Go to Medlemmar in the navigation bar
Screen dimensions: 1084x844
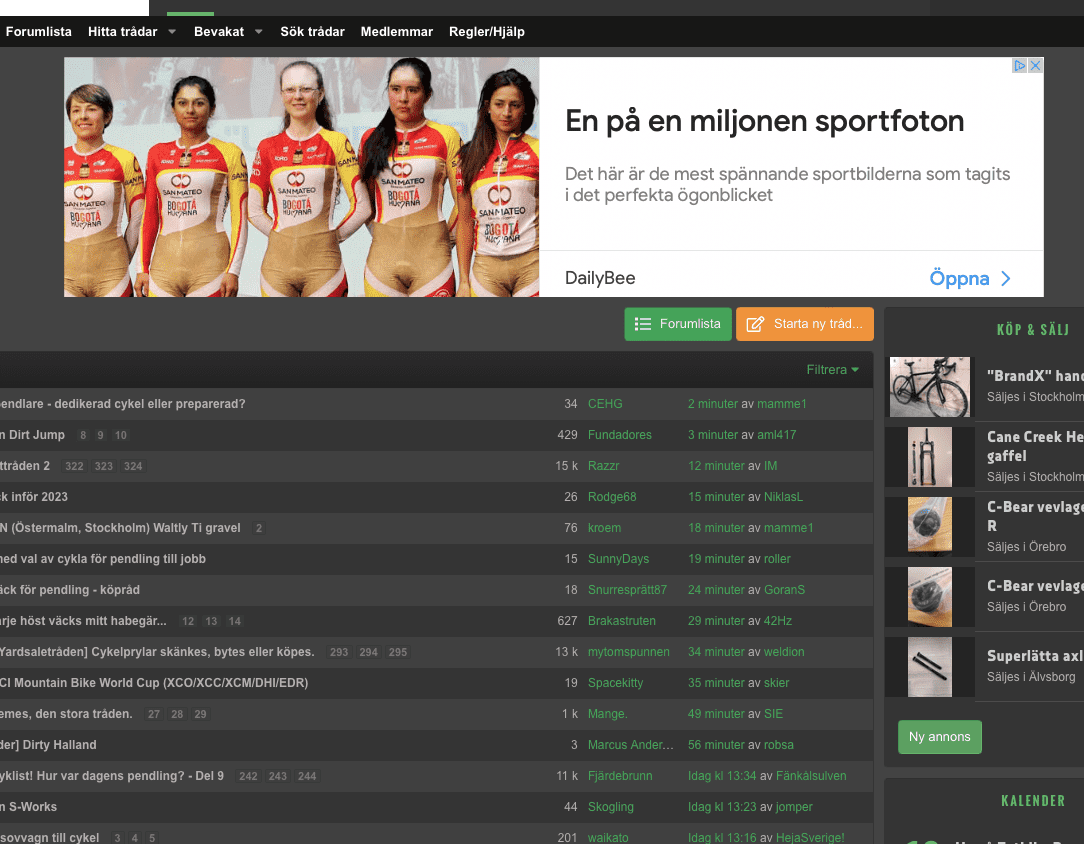point(396,32)
